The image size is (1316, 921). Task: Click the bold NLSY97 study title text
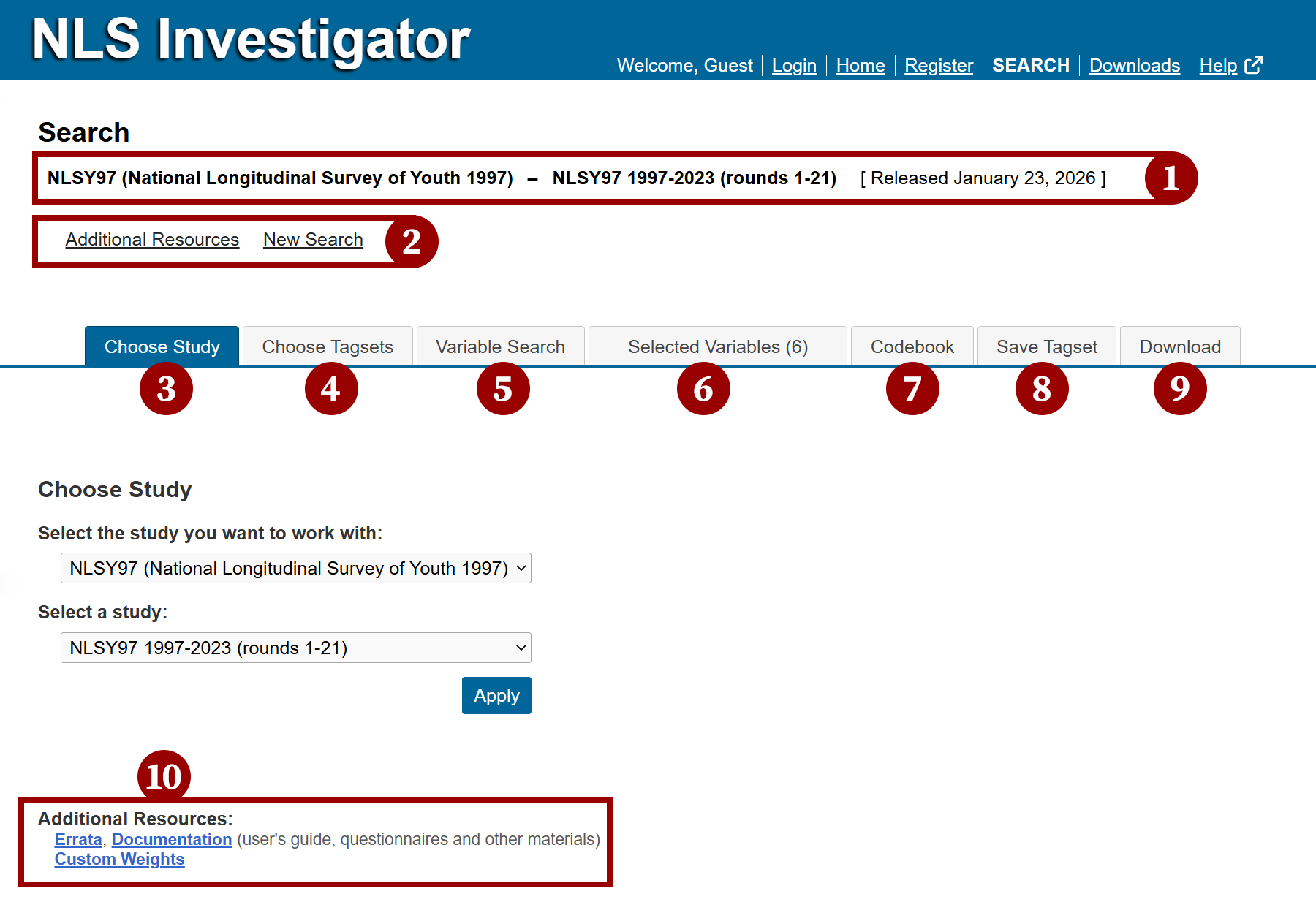click(442, 178)
